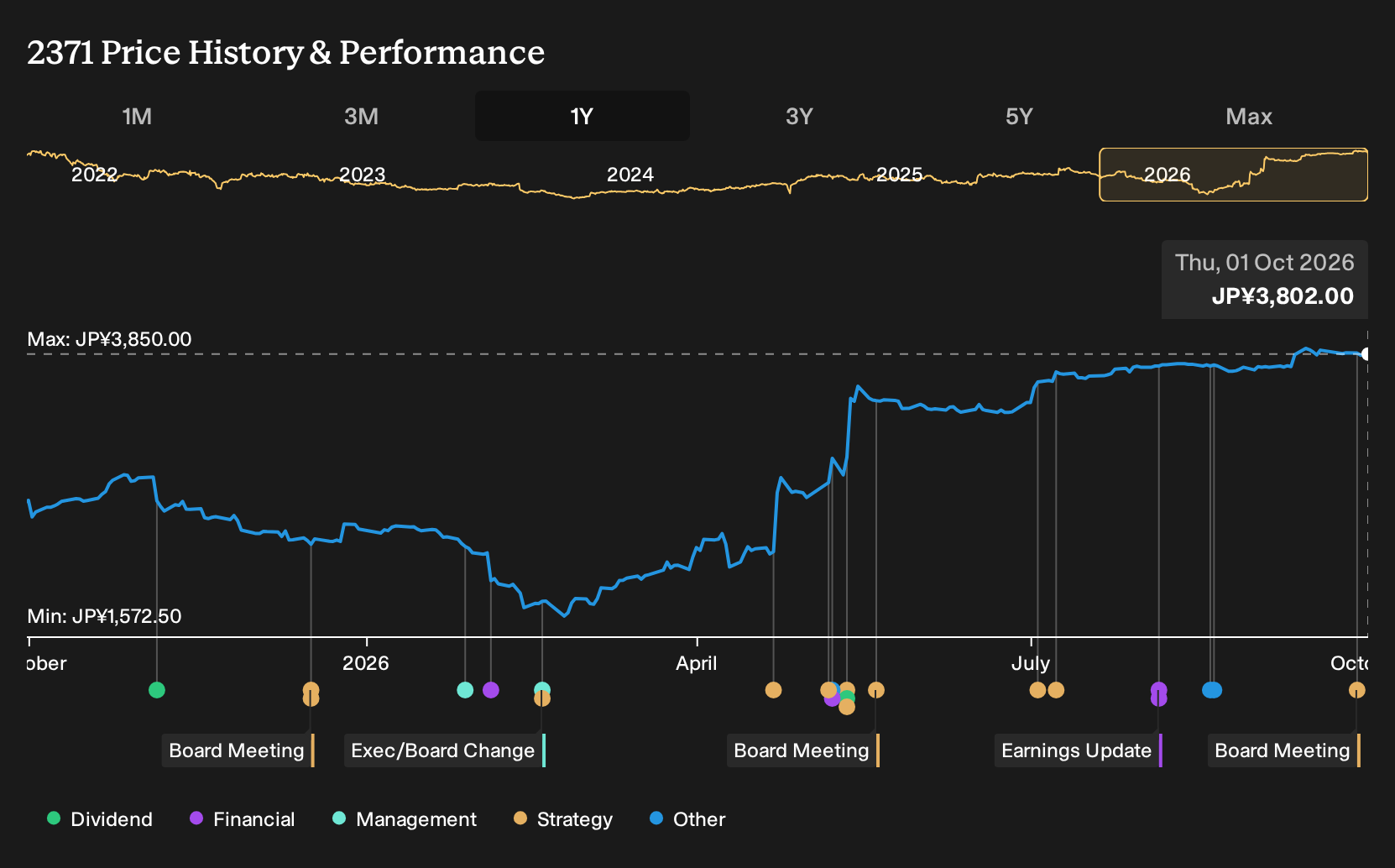Select the 1M time range tab
Screen dimensions: 1395x868
coord(137,116)
